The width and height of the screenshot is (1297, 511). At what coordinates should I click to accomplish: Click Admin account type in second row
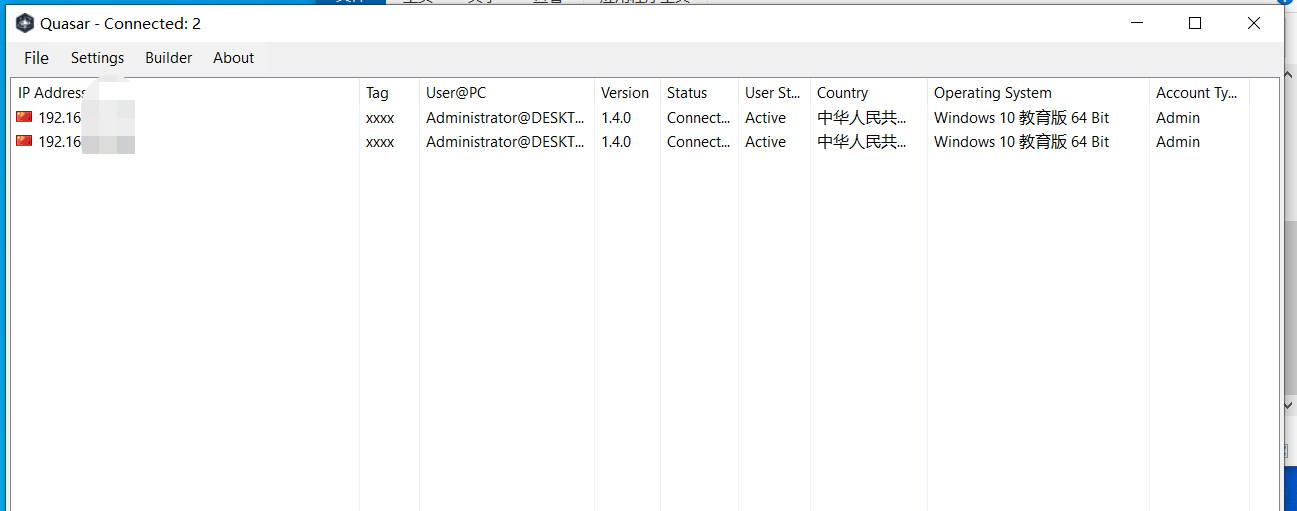tap(1178, 142)
